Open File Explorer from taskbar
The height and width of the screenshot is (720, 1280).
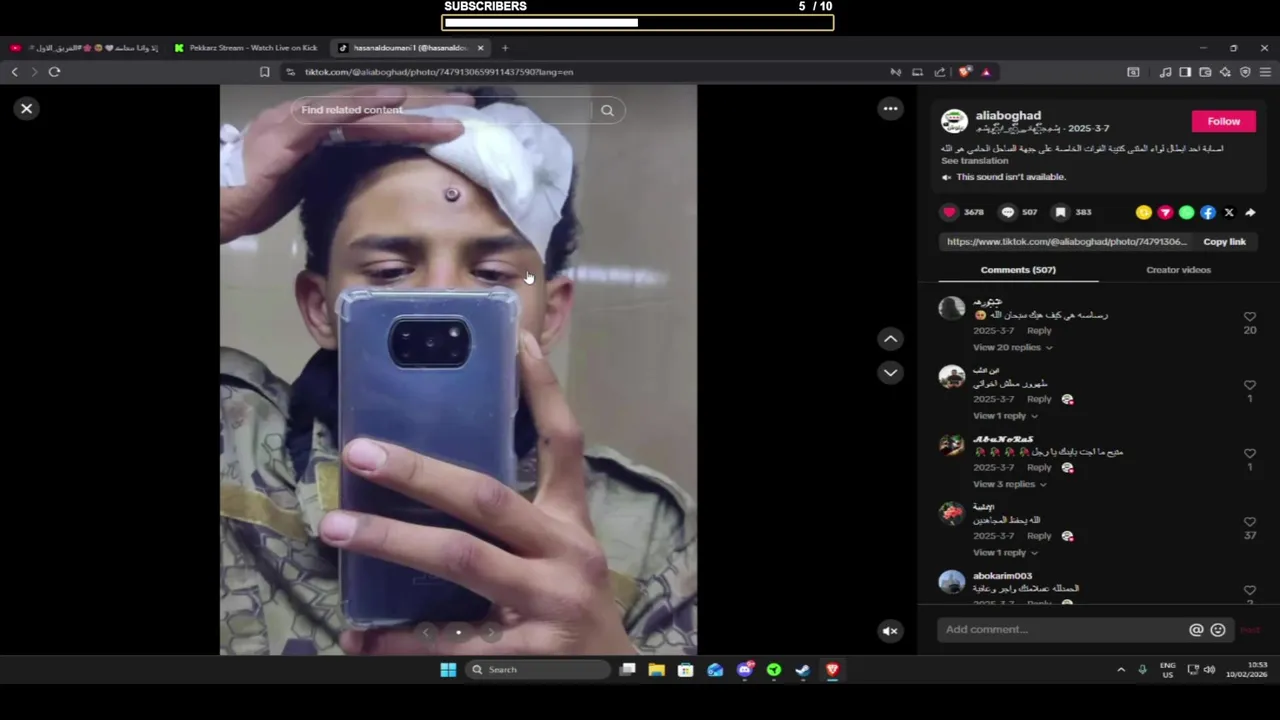656,670
